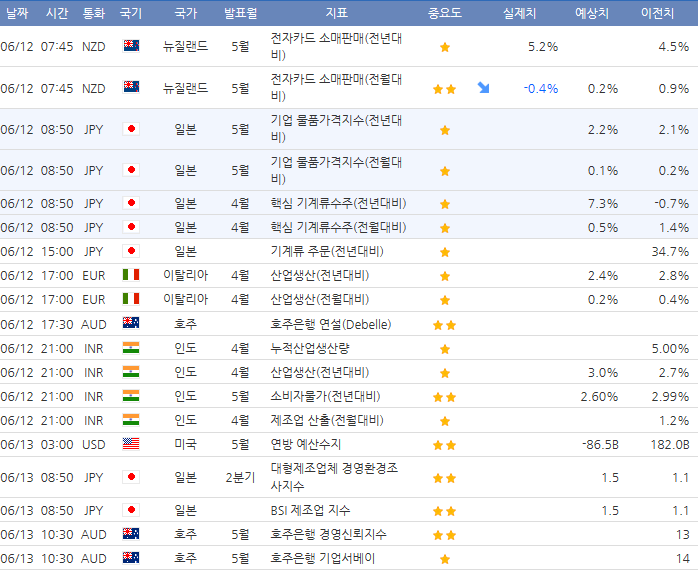Click the two-star importance of 호주은행 연설(Debelle)
Viewport: 698px width, 573px height.
pyautogui.click(x=445, y=325)
